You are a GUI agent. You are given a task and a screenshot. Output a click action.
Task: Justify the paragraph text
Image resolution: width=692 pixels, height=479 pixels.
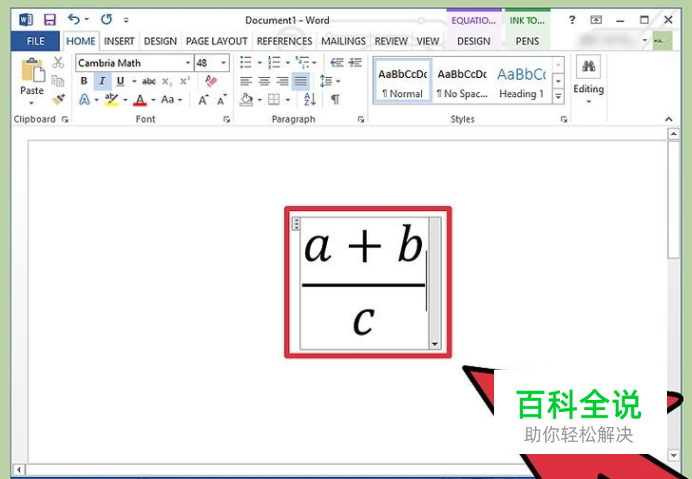(301, 81)
